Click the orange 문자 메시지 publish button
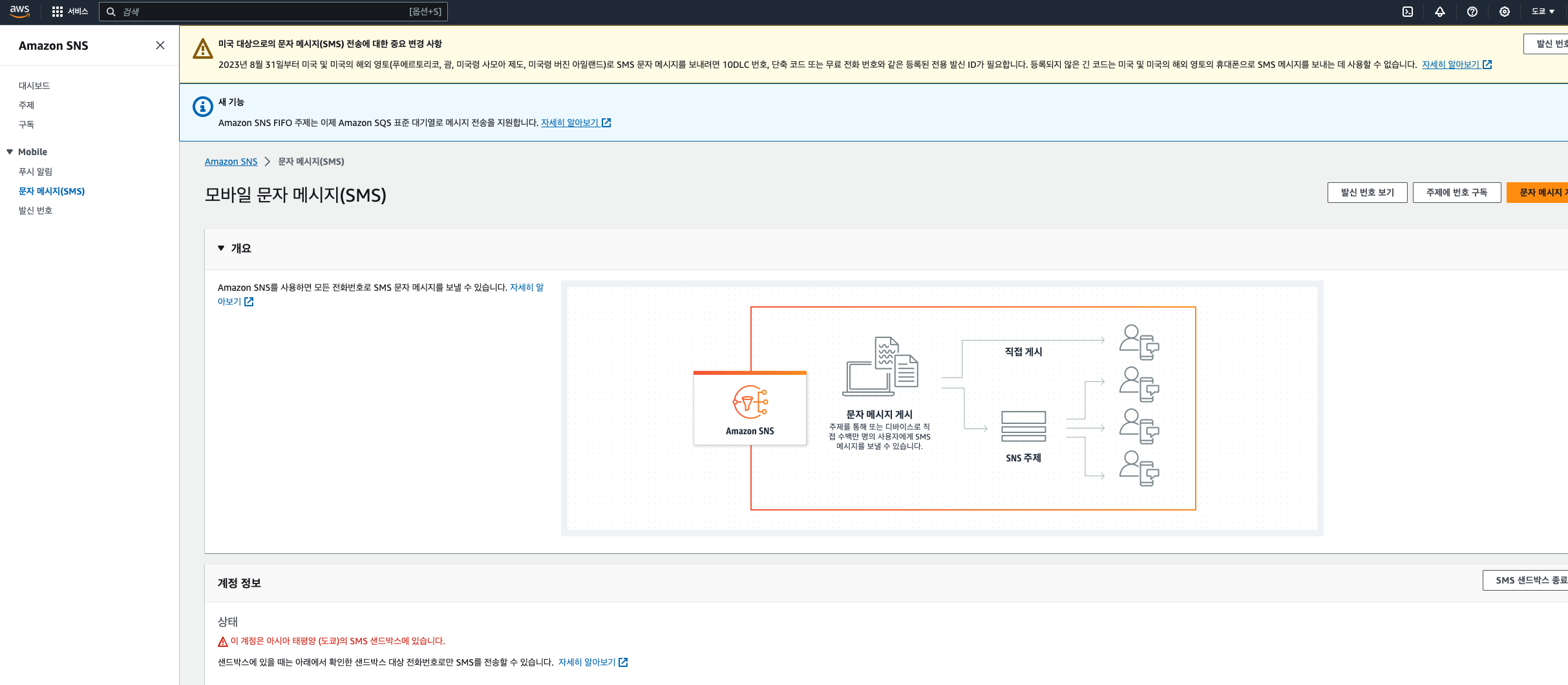The width and height of the screenshot is (1568, 685). point(1537,193)
